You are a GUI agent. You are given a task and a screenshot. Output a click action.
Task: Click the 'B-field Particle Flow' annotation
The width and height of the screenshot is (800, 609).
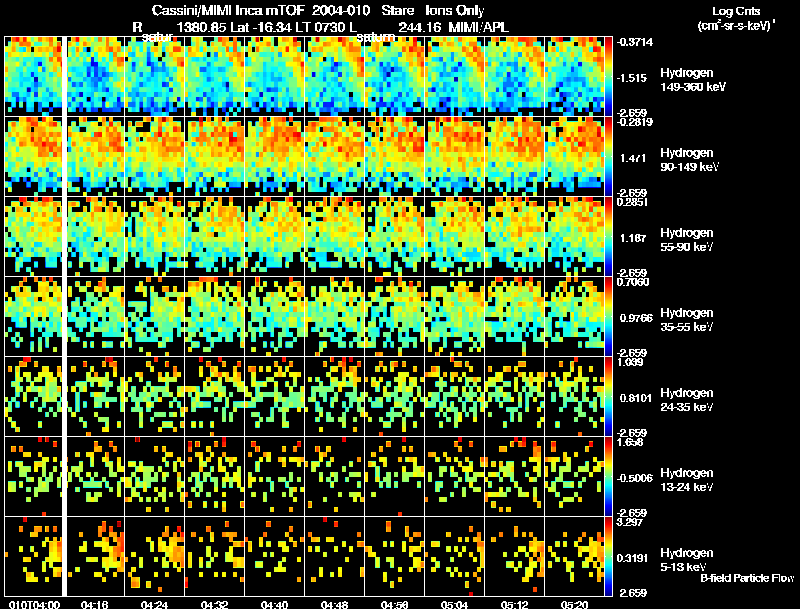[747, 578]
